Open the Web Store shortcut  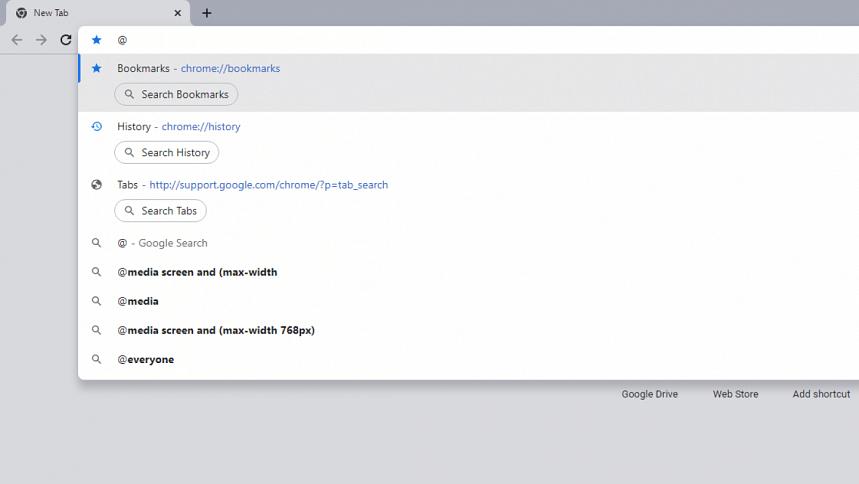(735, 394)
